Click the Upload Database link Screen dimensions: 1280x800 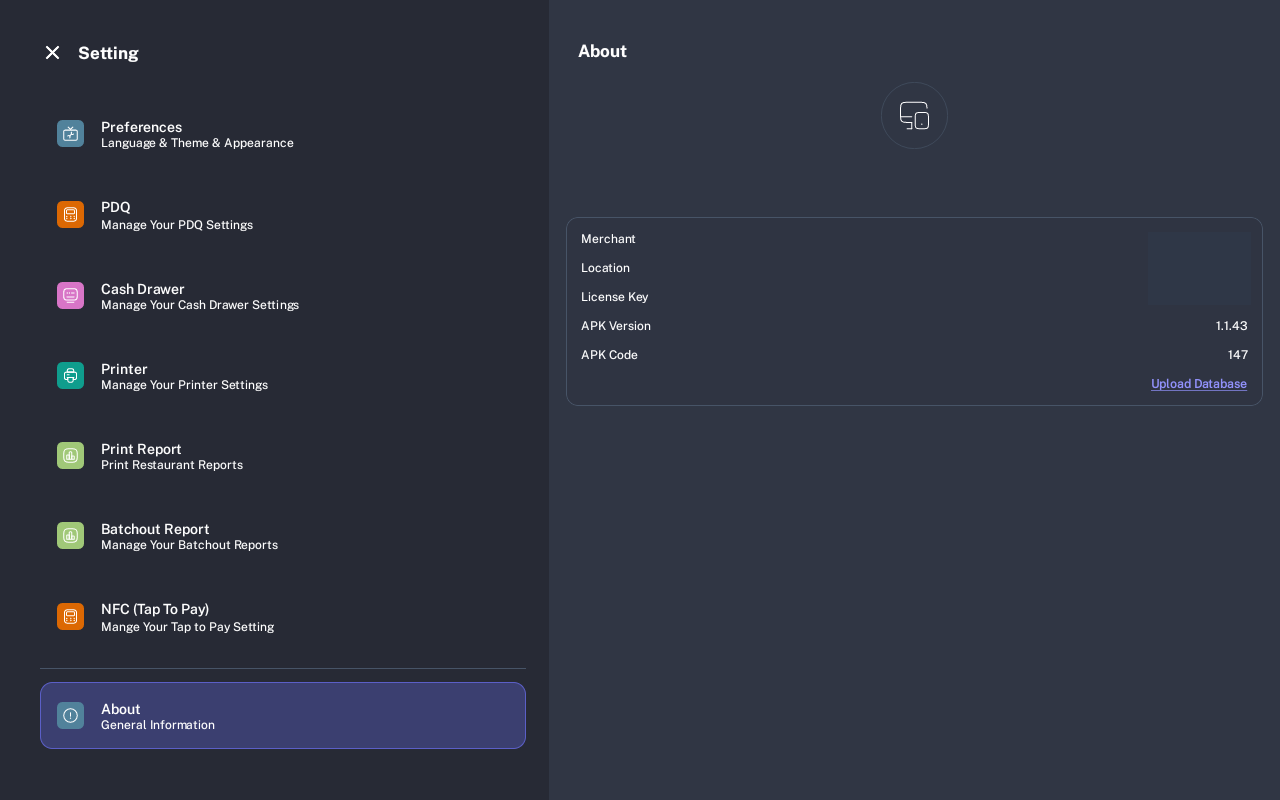pos(1199,384)
